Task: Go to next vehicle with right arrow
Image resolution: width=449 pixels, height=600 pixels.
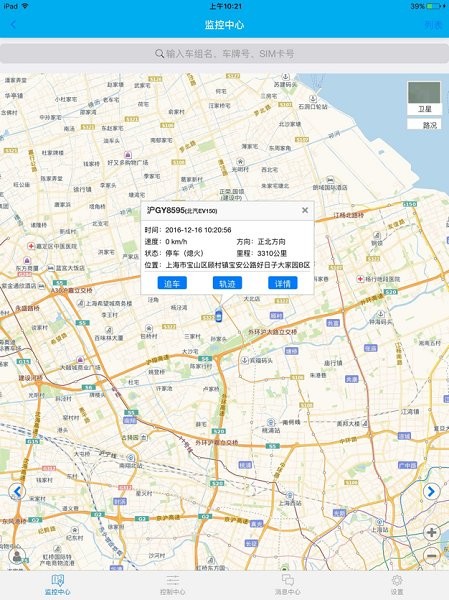Action: pyautogui.click(x=431, y=491)
